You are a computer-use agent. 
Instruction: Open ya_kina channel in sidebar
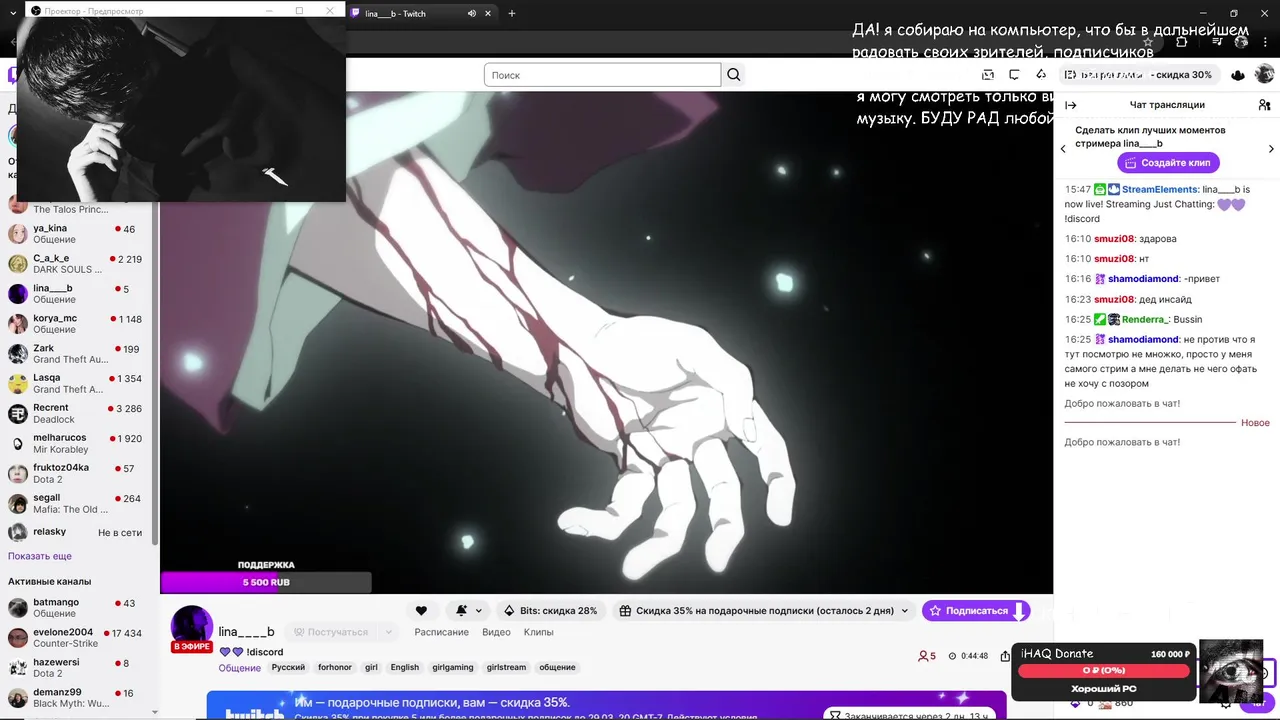coord(79,234)
